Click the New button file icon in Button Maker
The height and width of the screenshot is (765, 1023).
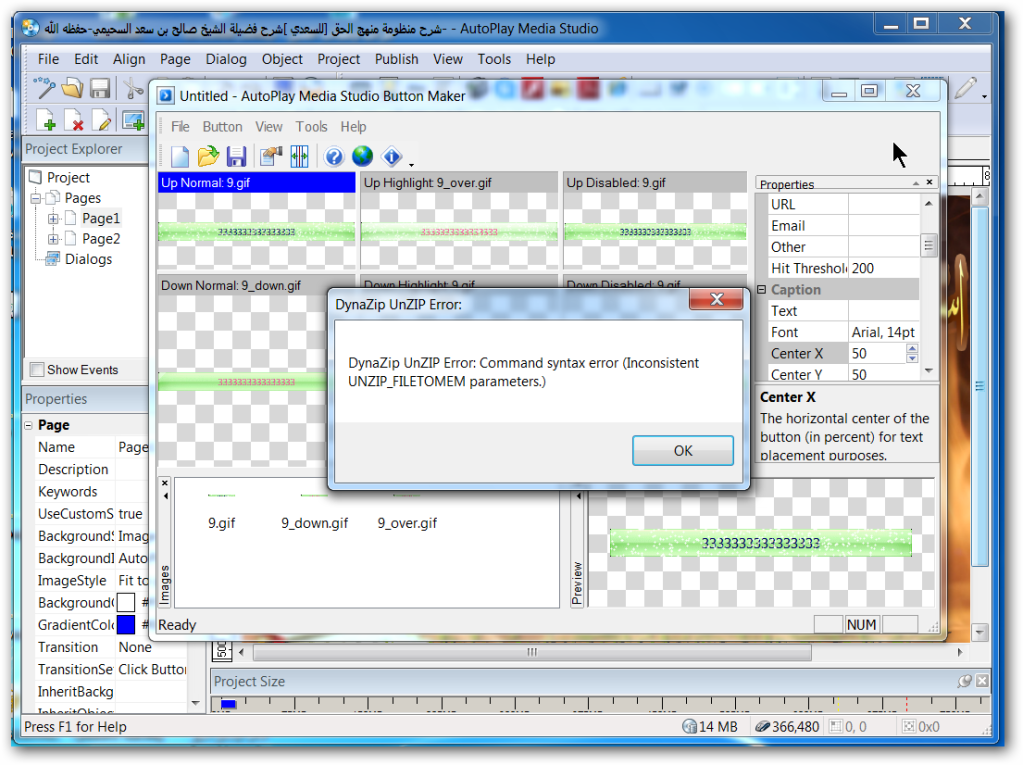(x=179, y=156)
